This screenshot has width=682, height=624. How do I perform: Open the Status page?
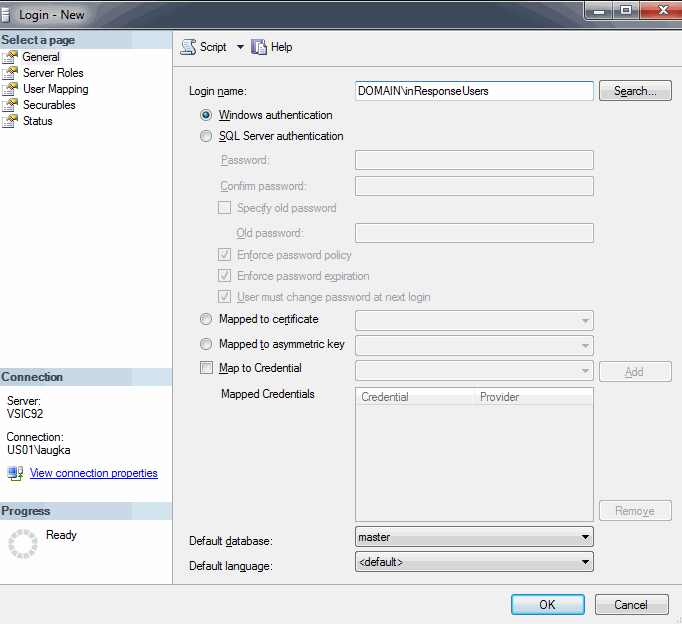click(37, 121)
